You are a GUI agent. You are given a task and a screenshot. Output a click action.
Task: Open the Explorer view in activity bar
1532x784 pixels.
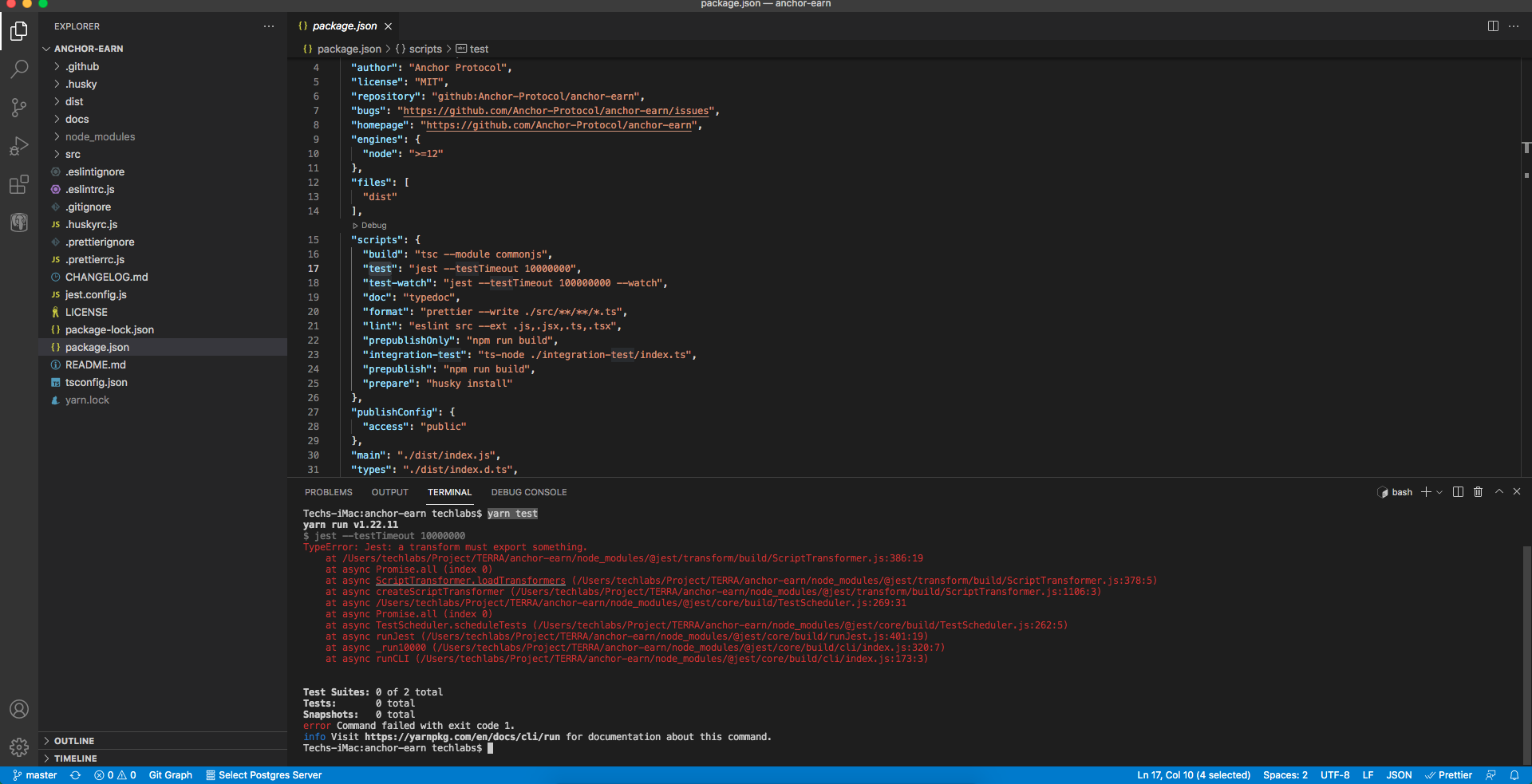(19, 31)
